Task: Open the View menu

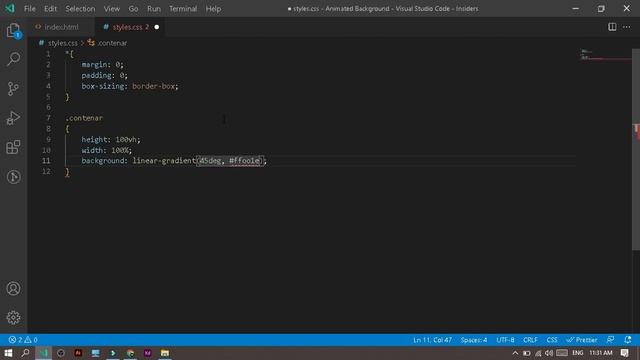Action: [x=111, y=9]
